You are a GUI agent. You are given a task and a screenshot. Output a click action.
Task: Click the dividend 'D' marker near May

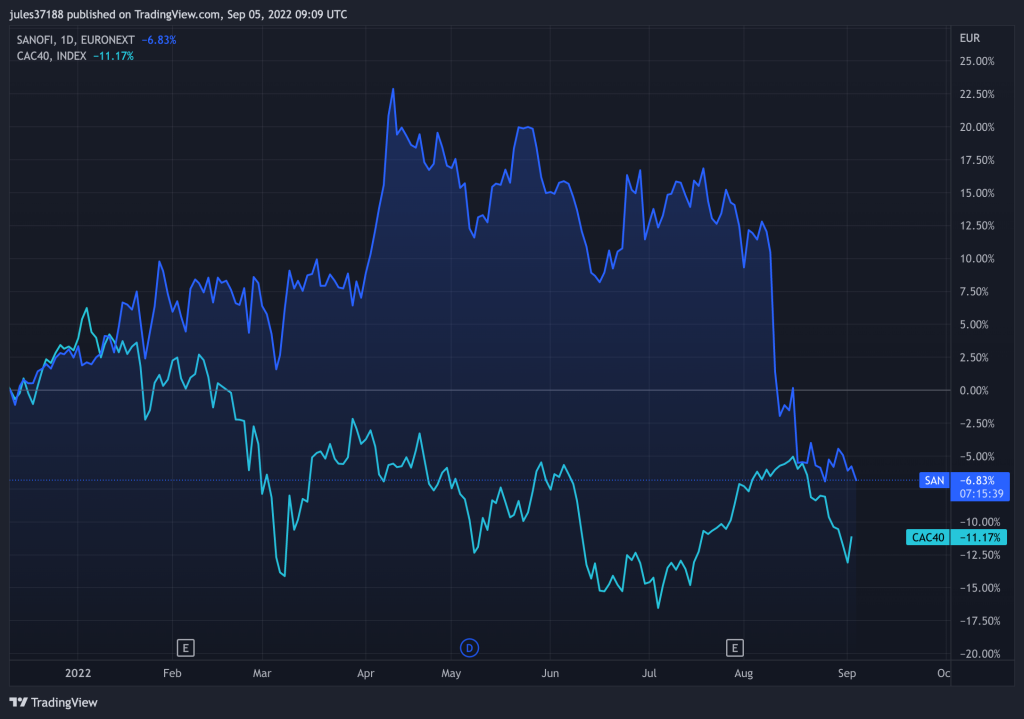click(x=468, y=647)
